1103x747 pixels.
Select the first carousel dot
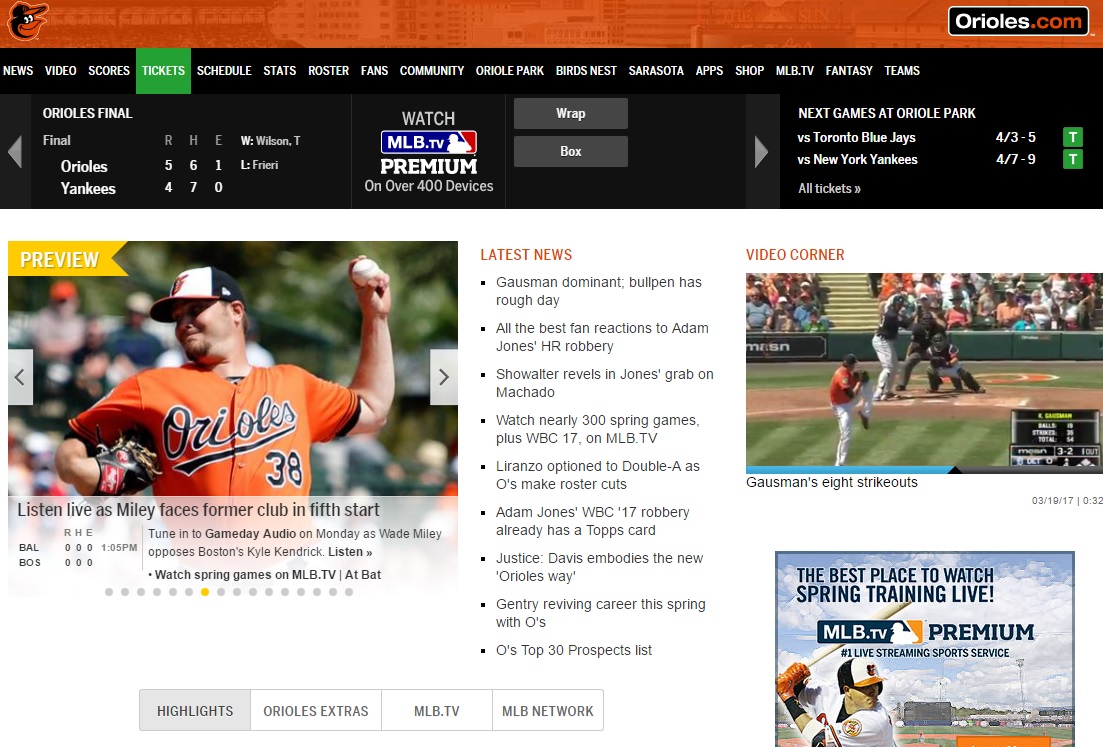[x=109, y=592]
